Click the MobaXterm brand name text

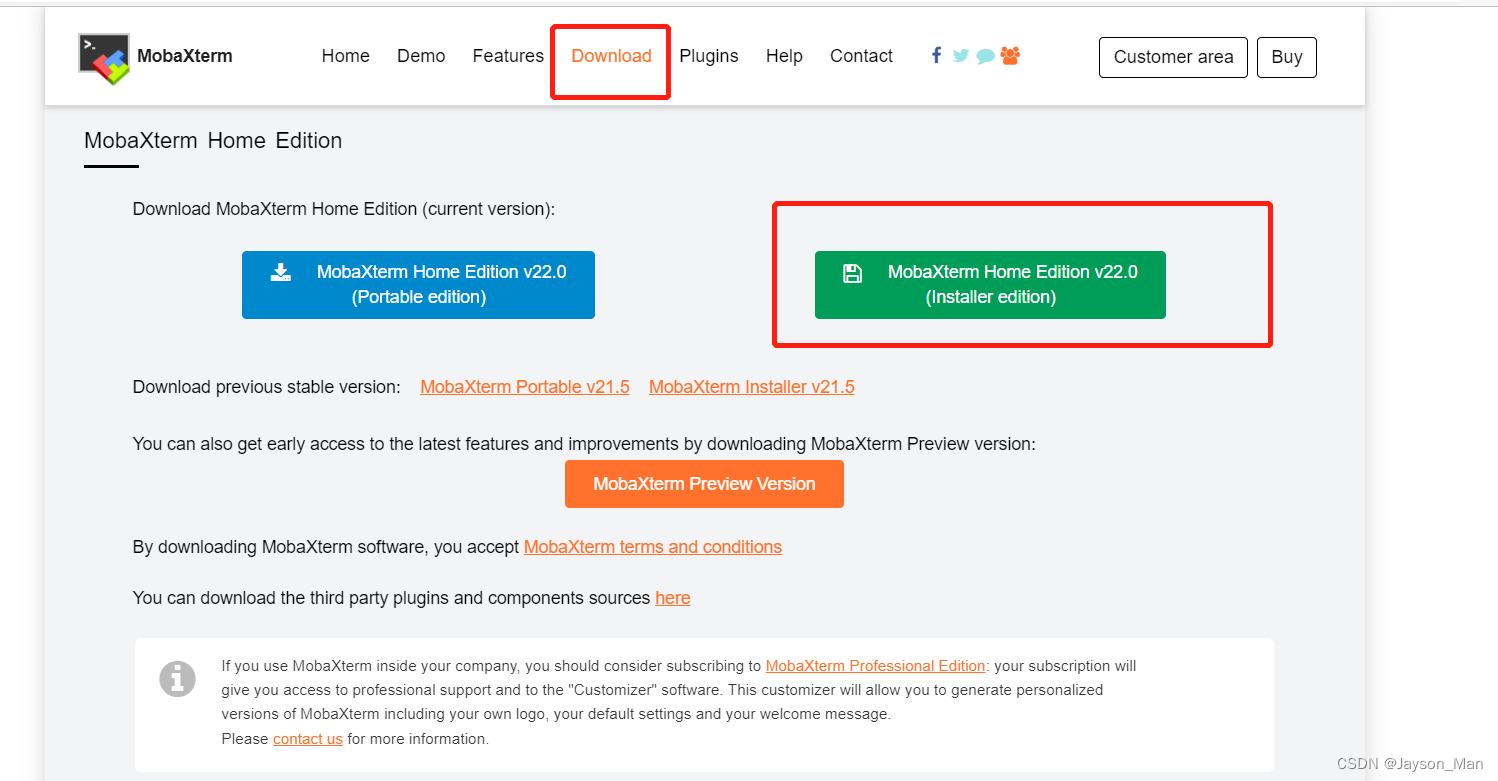point(185,56)
